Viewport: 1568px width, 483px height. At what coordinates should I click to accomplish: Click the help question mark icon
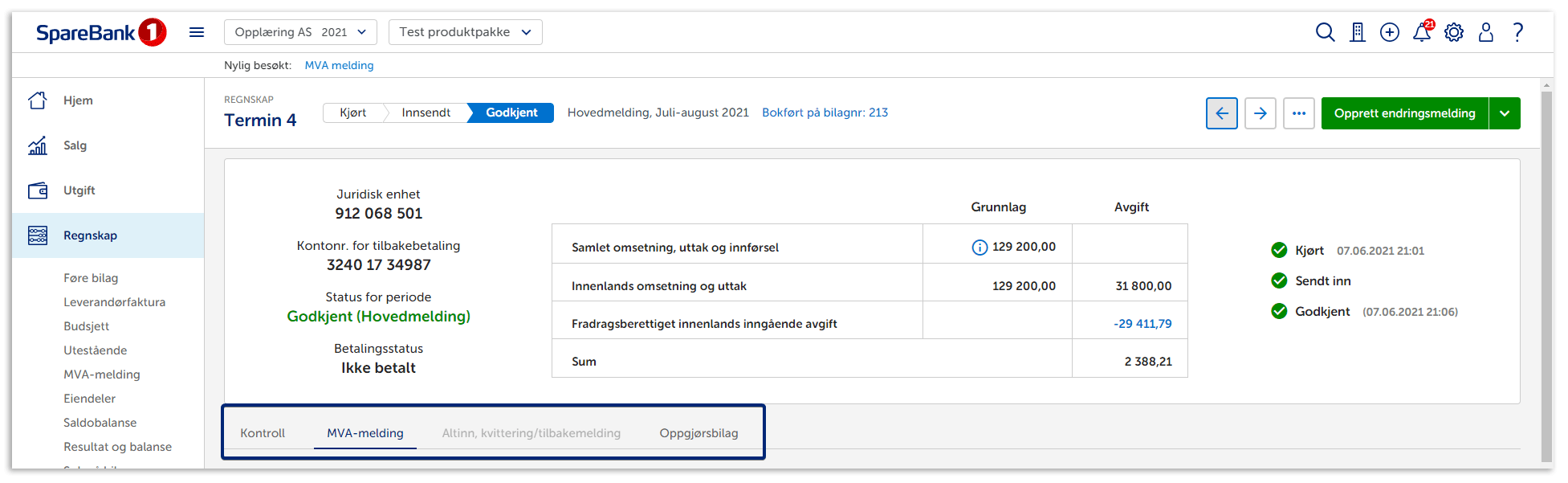tap(1518, 32)
